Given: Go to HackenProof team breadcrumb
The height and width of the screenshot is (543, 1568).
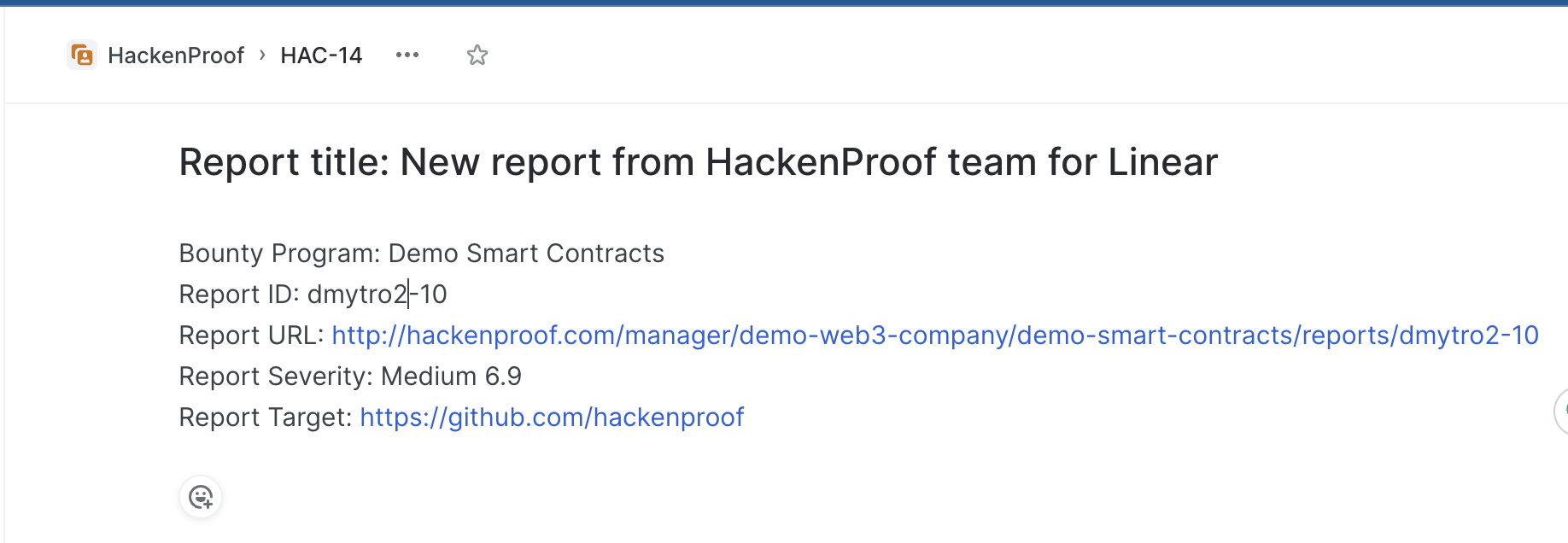Looking at the screenshot, I should [x=176, y=55].
